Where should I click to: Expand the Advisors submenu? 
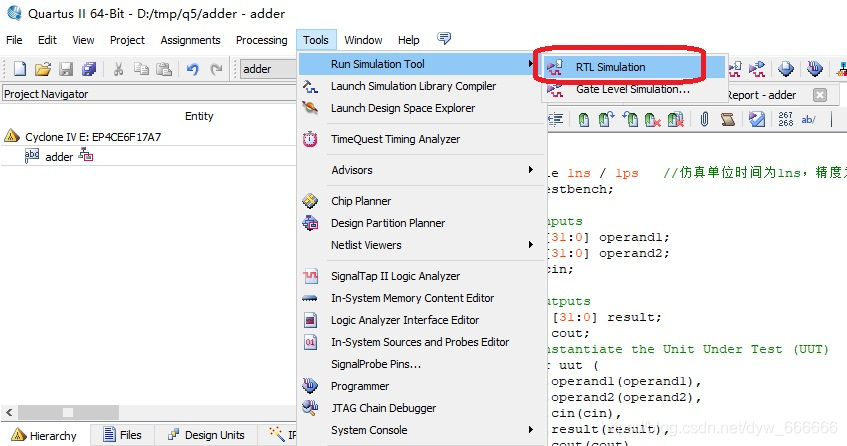pyautogui.click(x=420, y=170)
